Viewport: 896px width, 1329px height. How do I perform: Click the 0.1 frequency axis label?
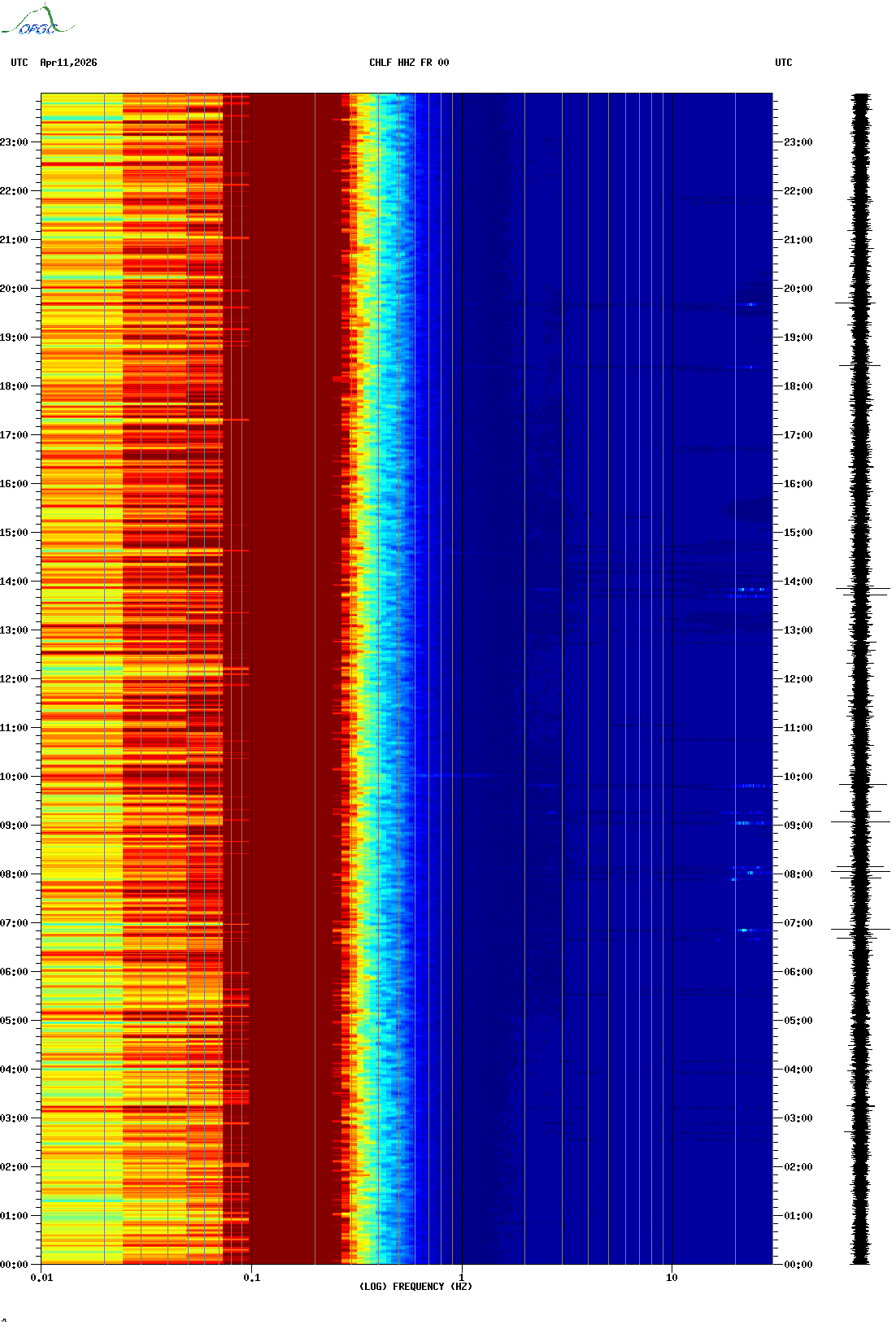251,1278
